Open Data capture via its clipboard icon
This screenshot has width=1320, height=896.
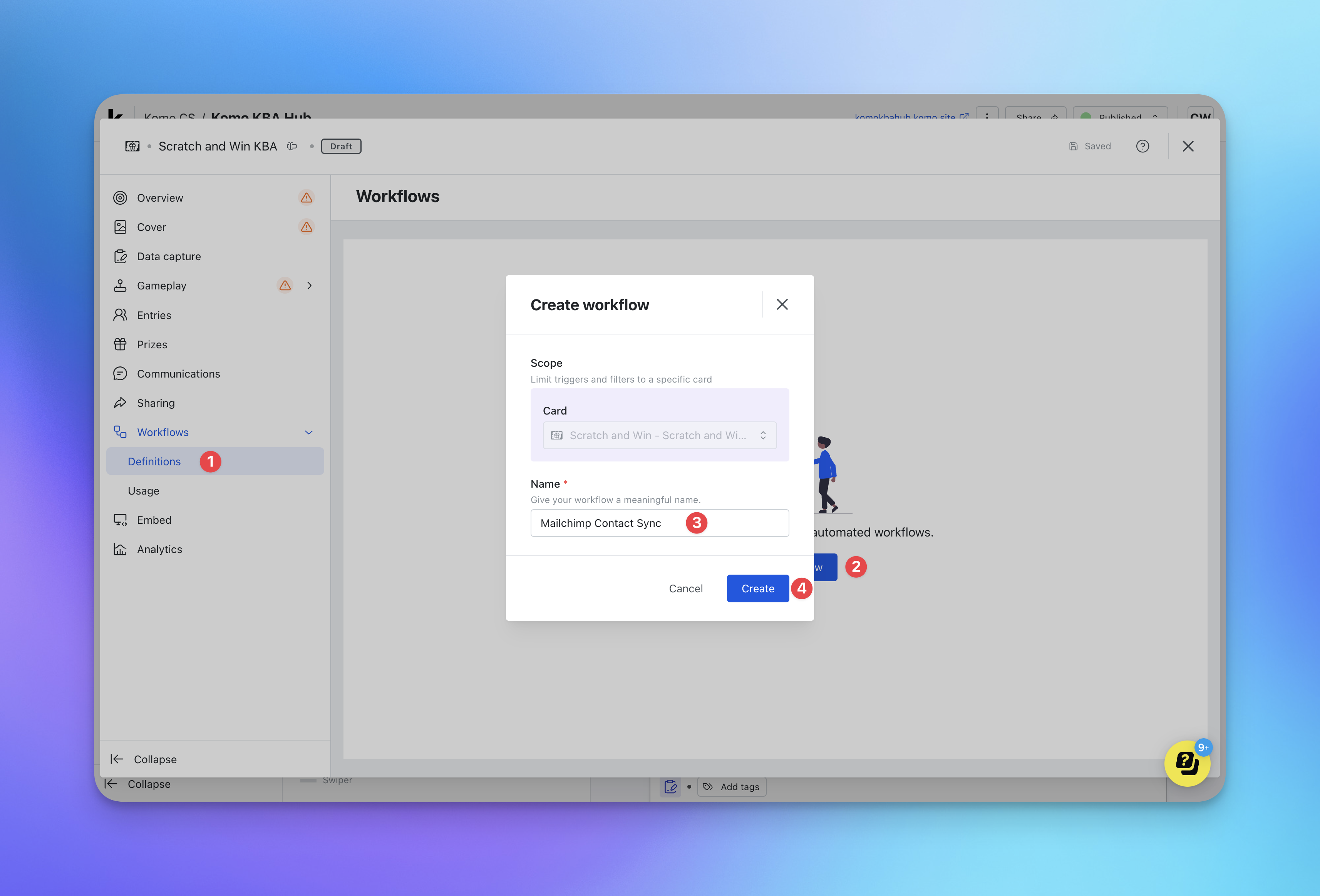(120, 257)
